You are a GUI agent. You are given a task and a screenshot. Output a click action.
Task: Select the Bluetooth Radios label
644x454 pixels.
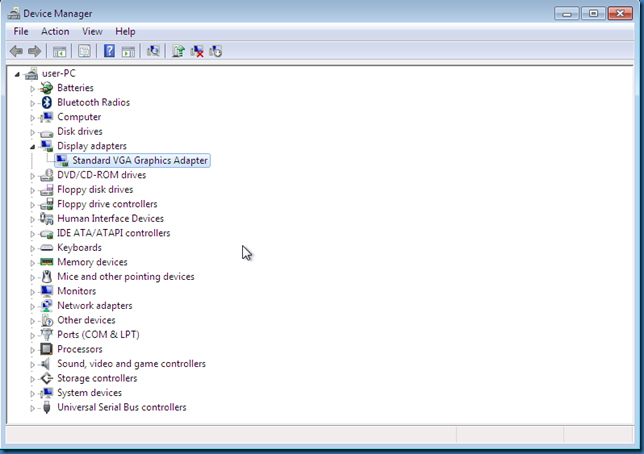click(x=93, y=103)
